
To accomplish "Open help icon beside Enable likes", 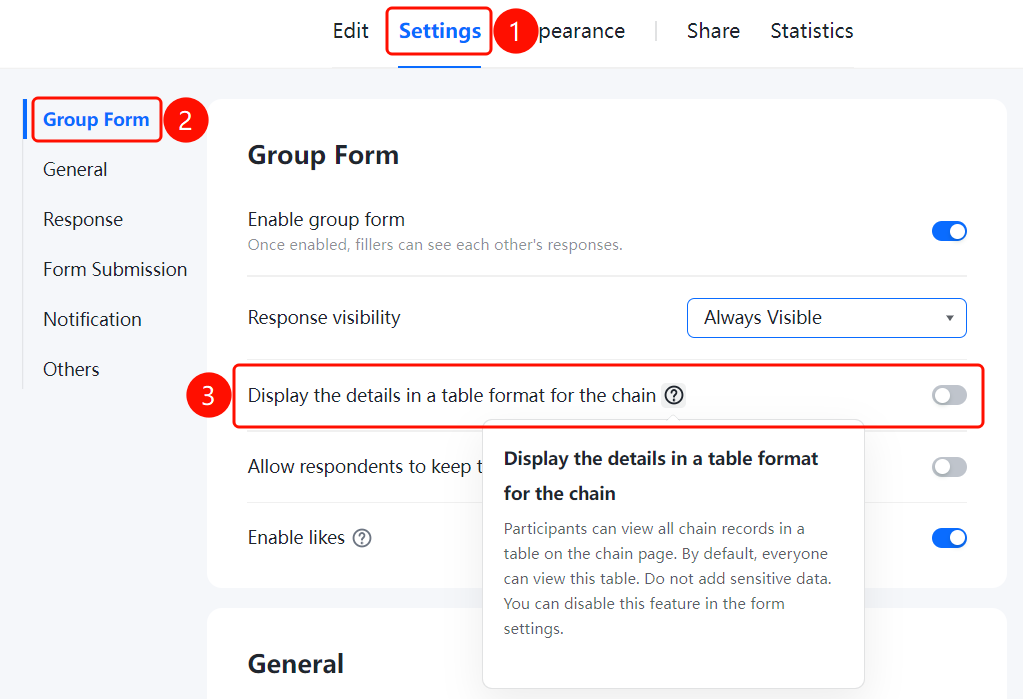I will point(362,538).
